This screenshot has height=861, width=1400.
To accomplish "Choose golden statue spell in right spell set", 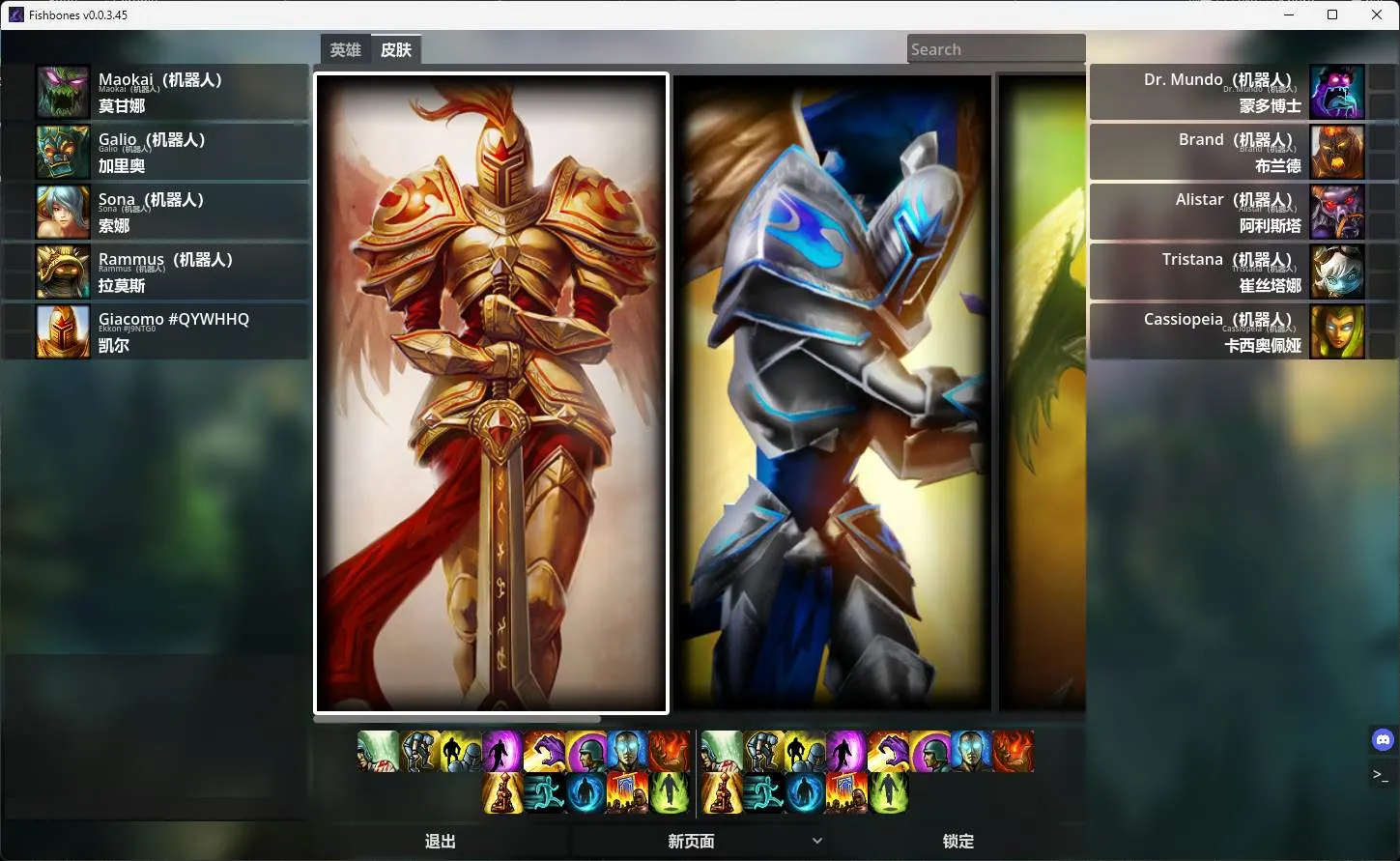I will coord(722,792).
